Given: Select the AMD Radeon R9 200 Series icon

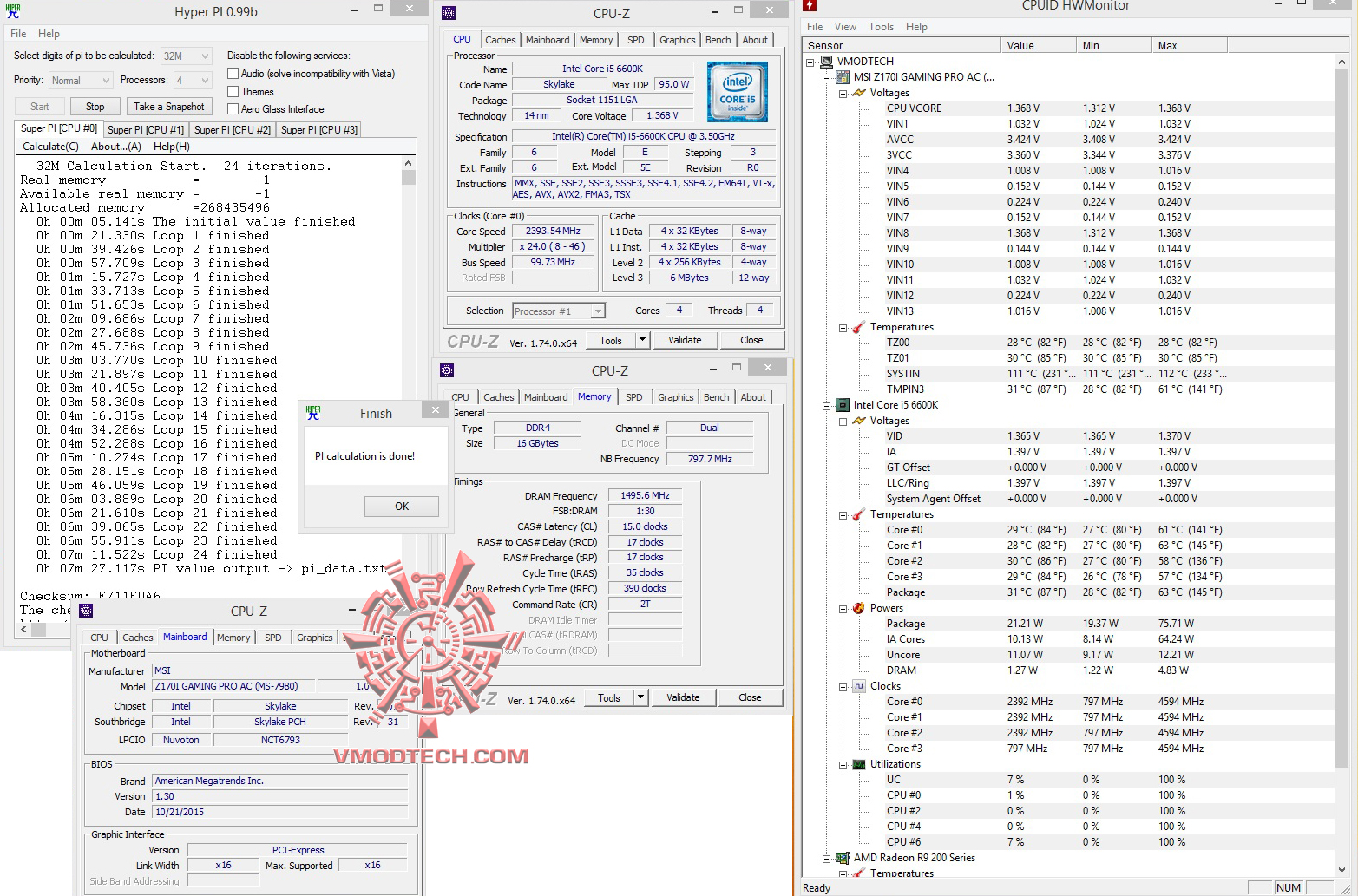Looking at the screenshot, I should pyautogui.click(x=843, y=858).
